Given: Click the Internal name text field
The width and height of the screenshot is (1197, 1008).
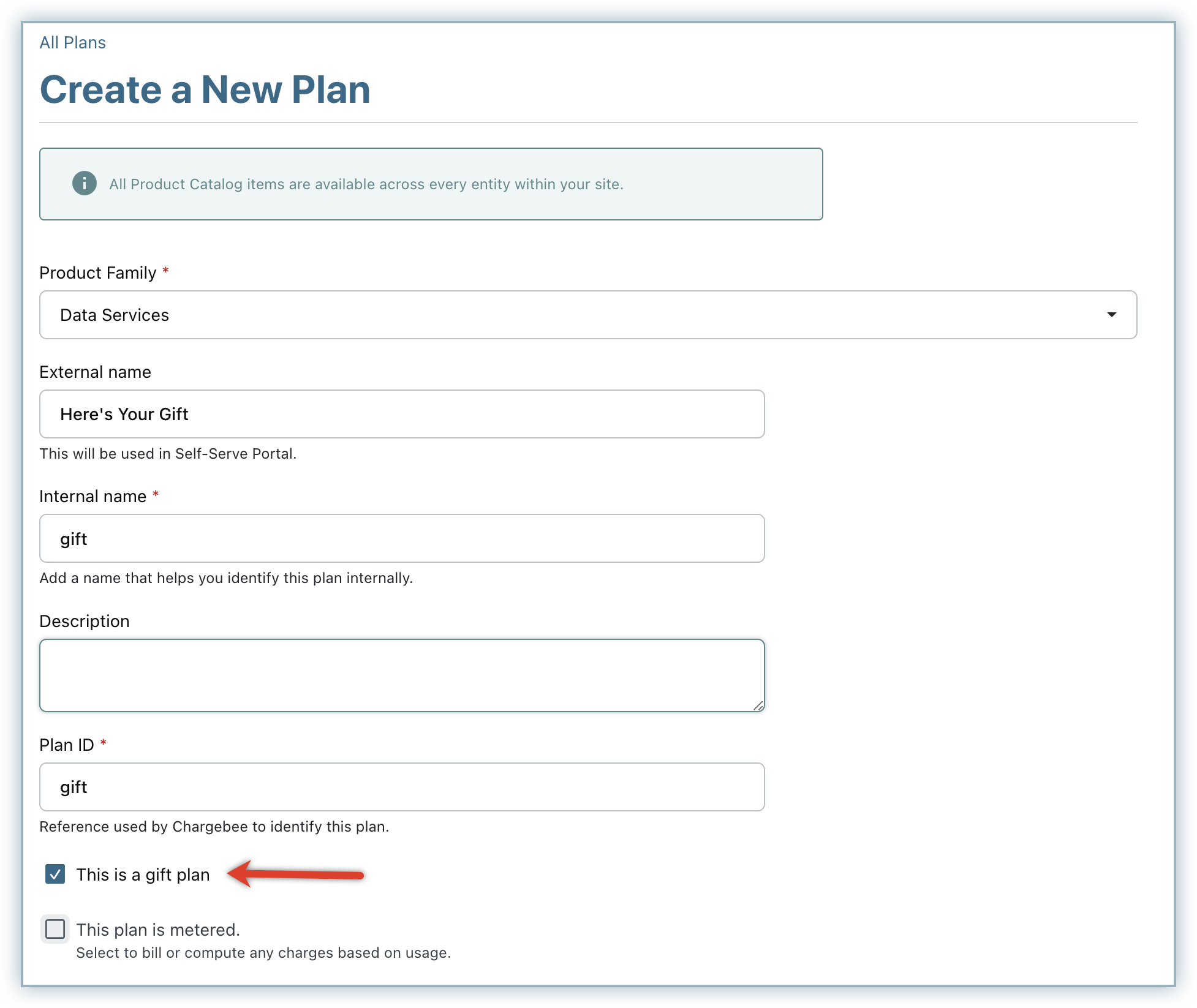Looking at the screenshot, I should (x=402, y=538).
